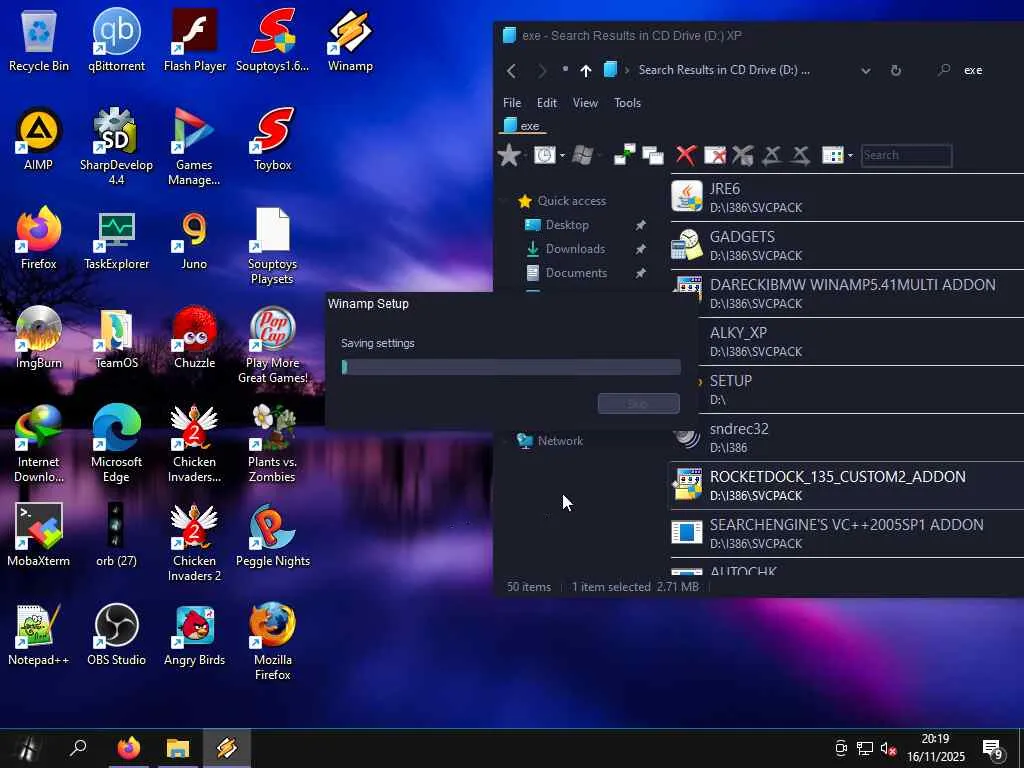Open the Edit menu
The height and width of the screenshot is (768, 1024).
[547, 103]
